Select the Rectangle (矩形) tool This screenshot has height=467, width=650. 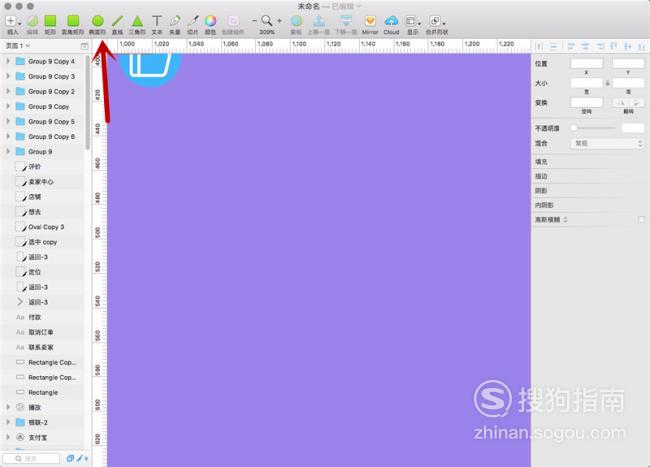click(50, 24)
